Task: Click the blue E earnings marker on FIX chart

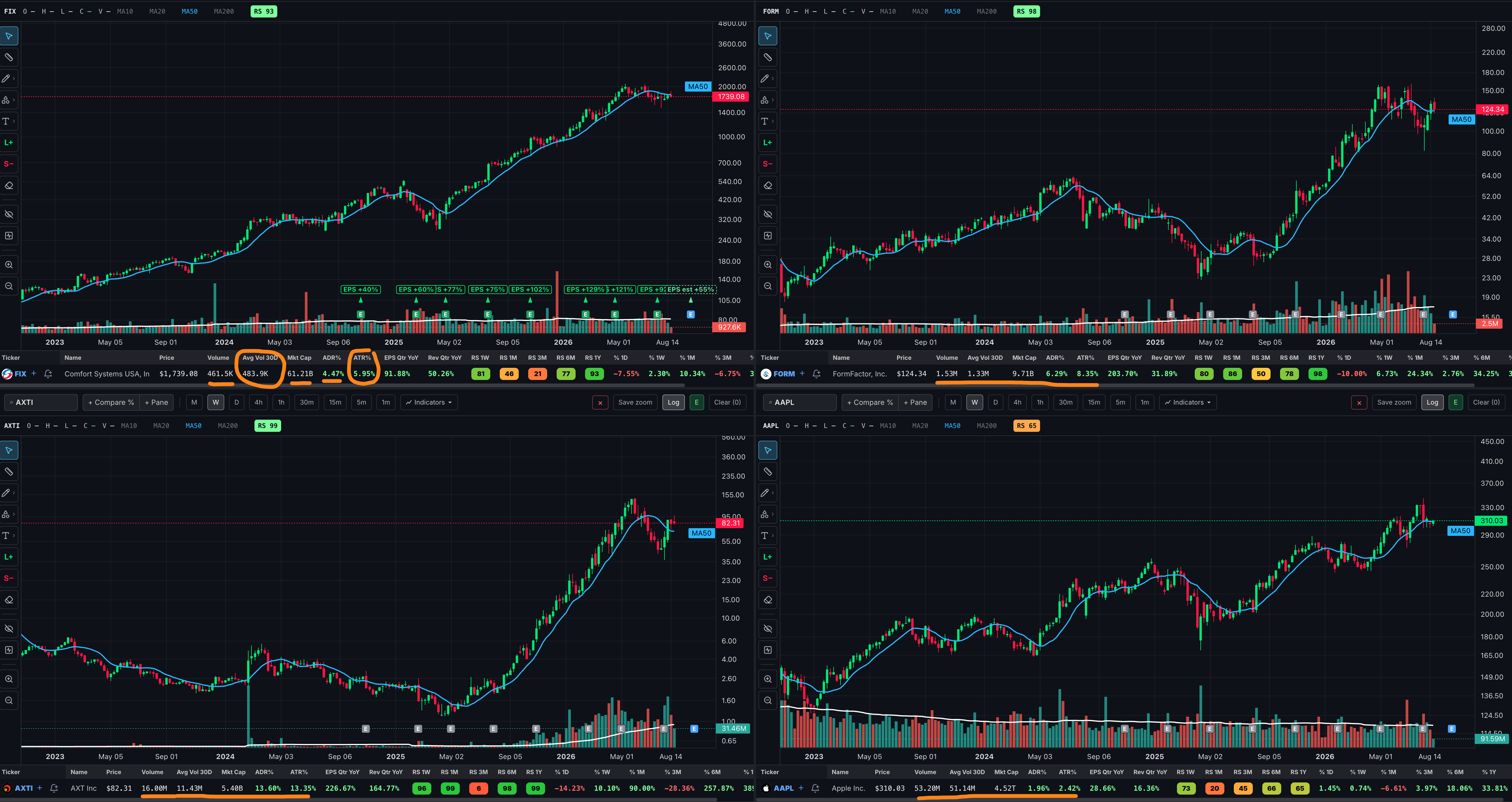Action: coord(691,315)
